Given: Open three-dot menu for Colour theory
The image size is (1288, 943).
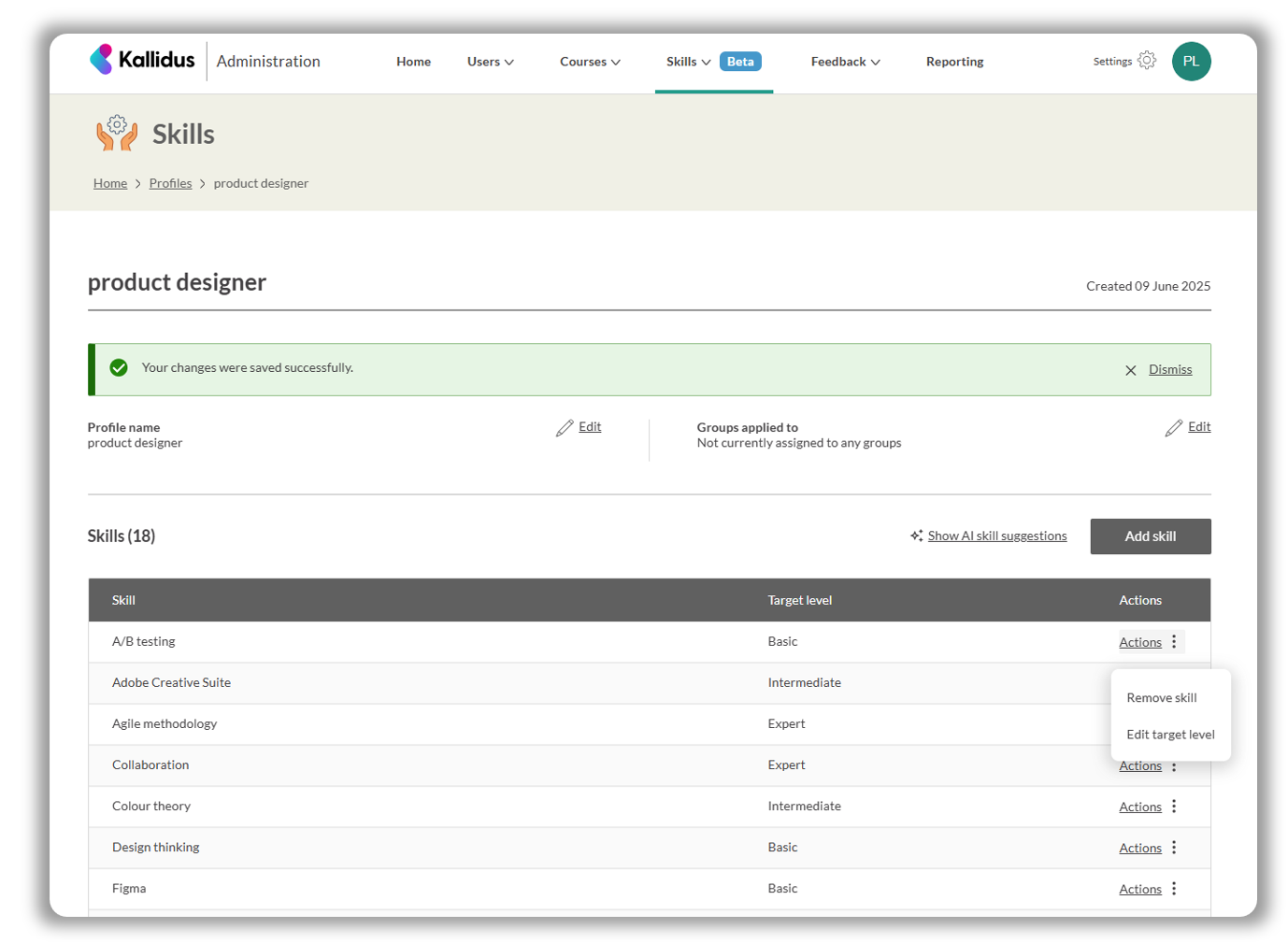Looking at the screenshot, I should pyautogui.click(x=1174, y=807).
